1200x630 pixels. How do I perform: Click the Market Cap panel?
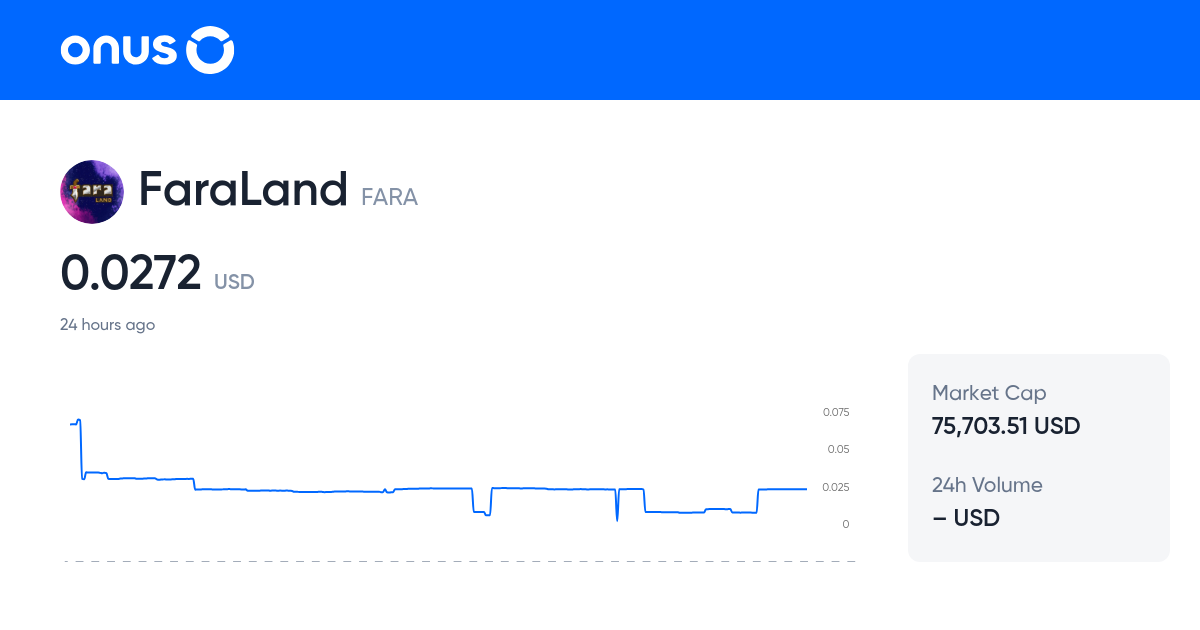(x=1038, y=410)
